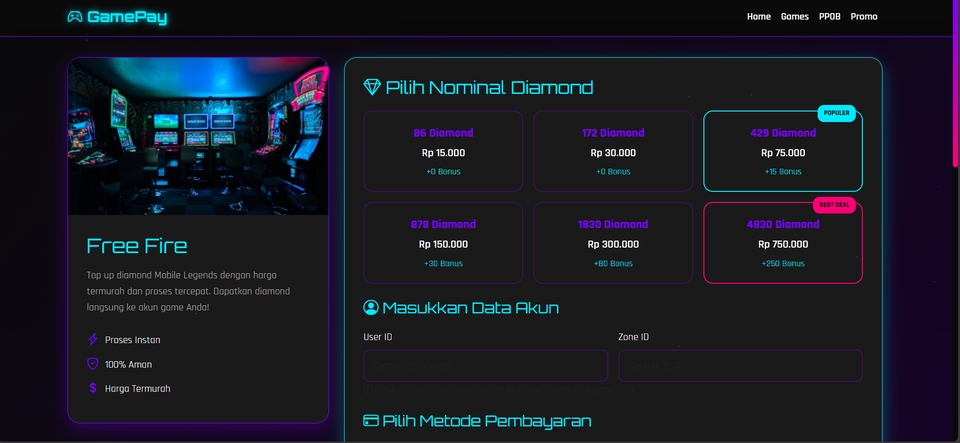Click the arcade room game banner image
Image resolution: width=960 pixels, height=443 pixels.
click(x=198, y=136)
